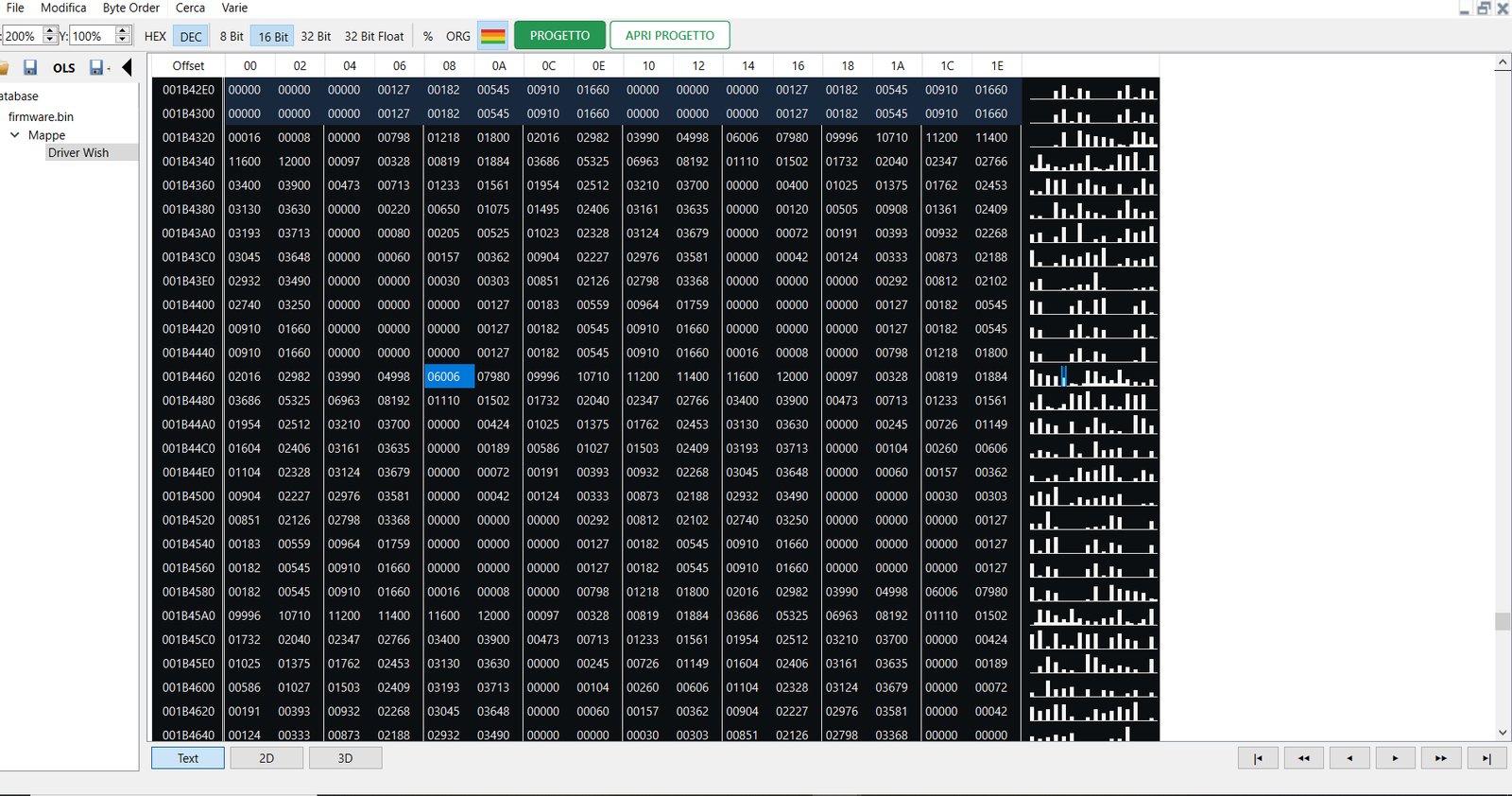Viewport: 1512px width, 796px height.
Task: Select offset row 001B45A0
Action: coord(188,615)
